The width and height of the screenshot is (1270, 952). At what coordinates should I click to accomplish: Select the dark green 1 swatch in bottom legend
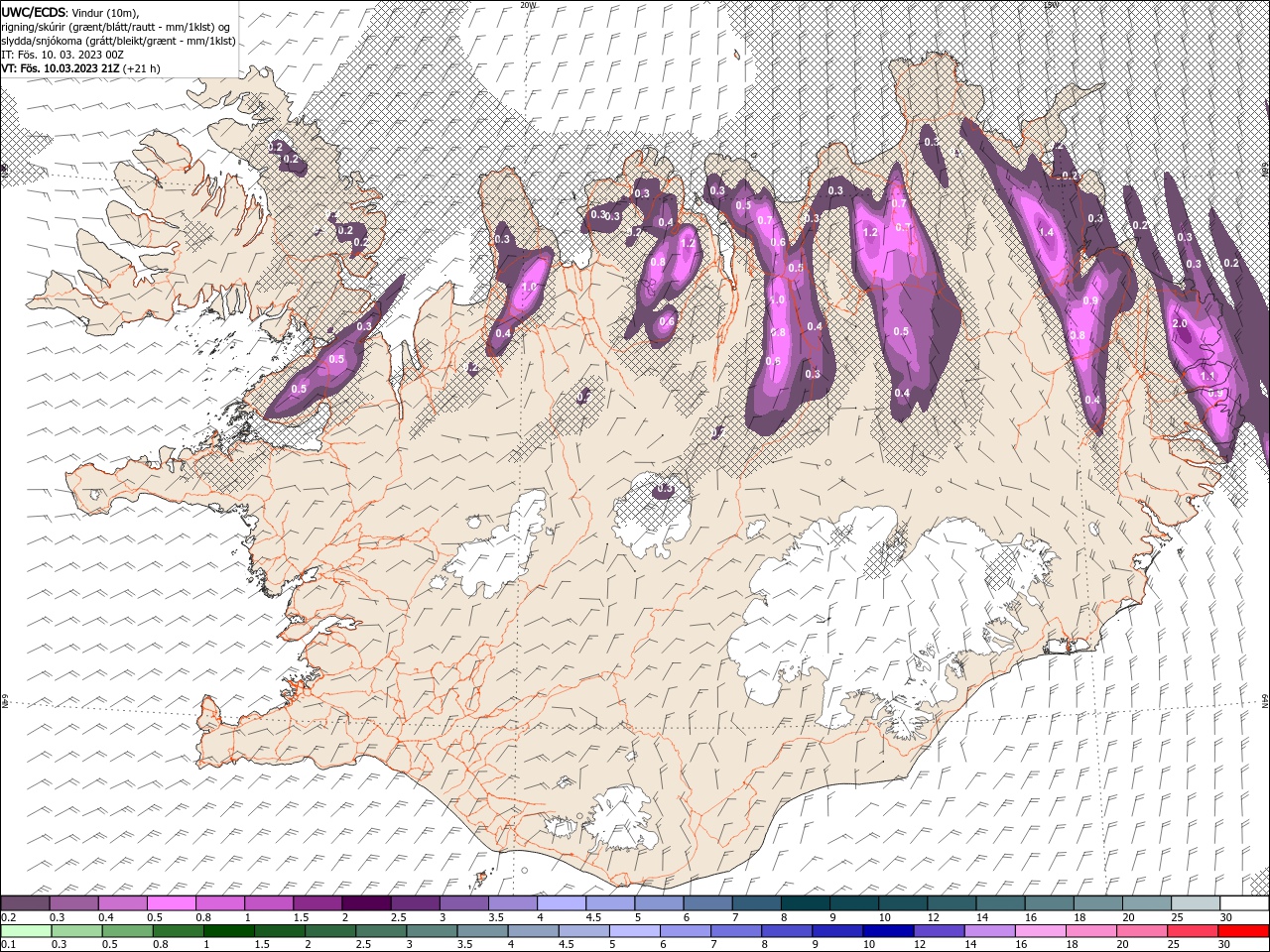coord(227,931)
